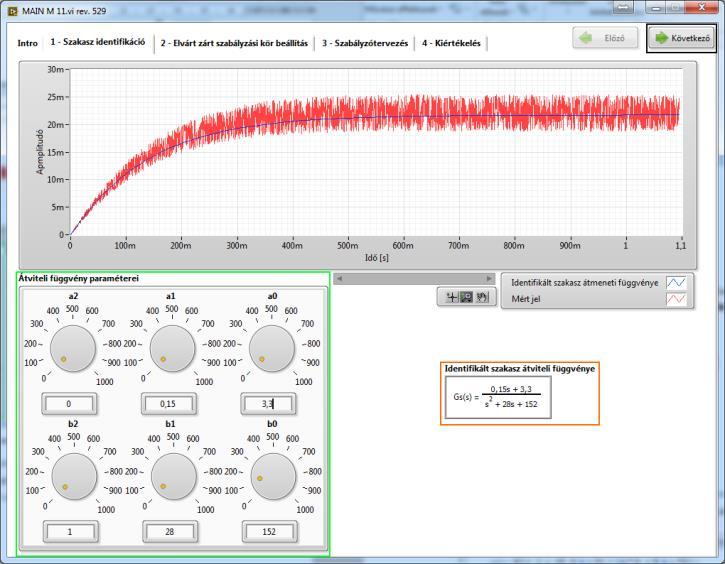This screenshot has height=564, width=725.
Task: Click the b0 numeric field showing 152
Action: 270,532
